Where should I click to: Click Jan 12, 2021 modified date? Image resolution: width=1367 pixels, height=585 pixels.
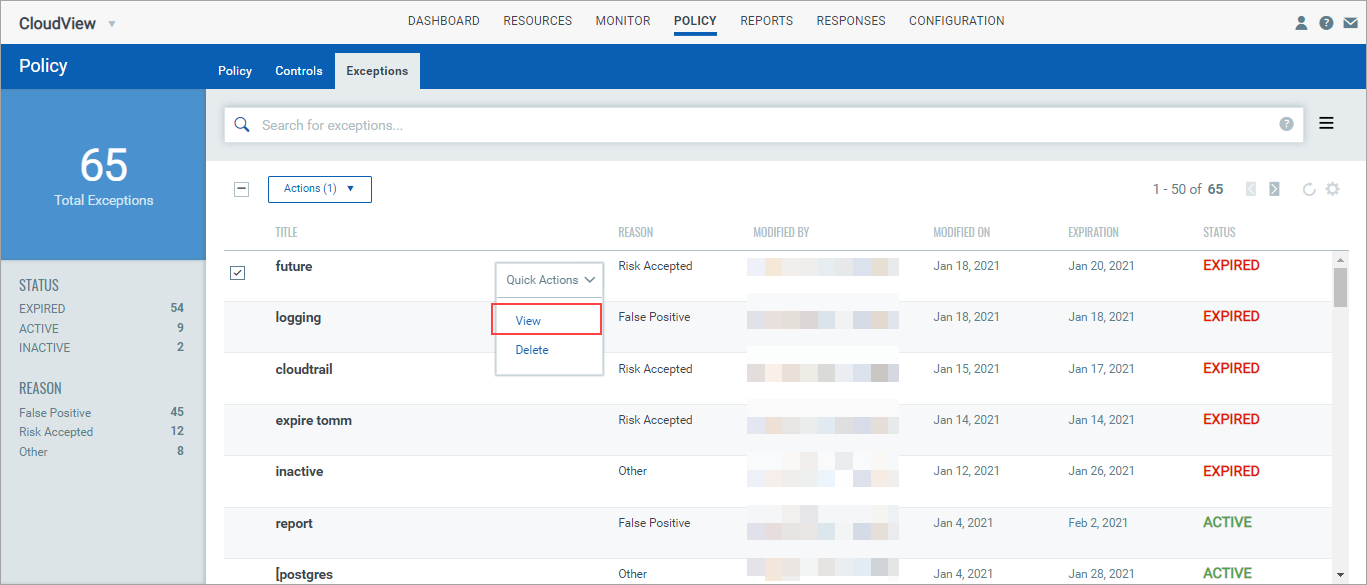[x=966, y=471]
